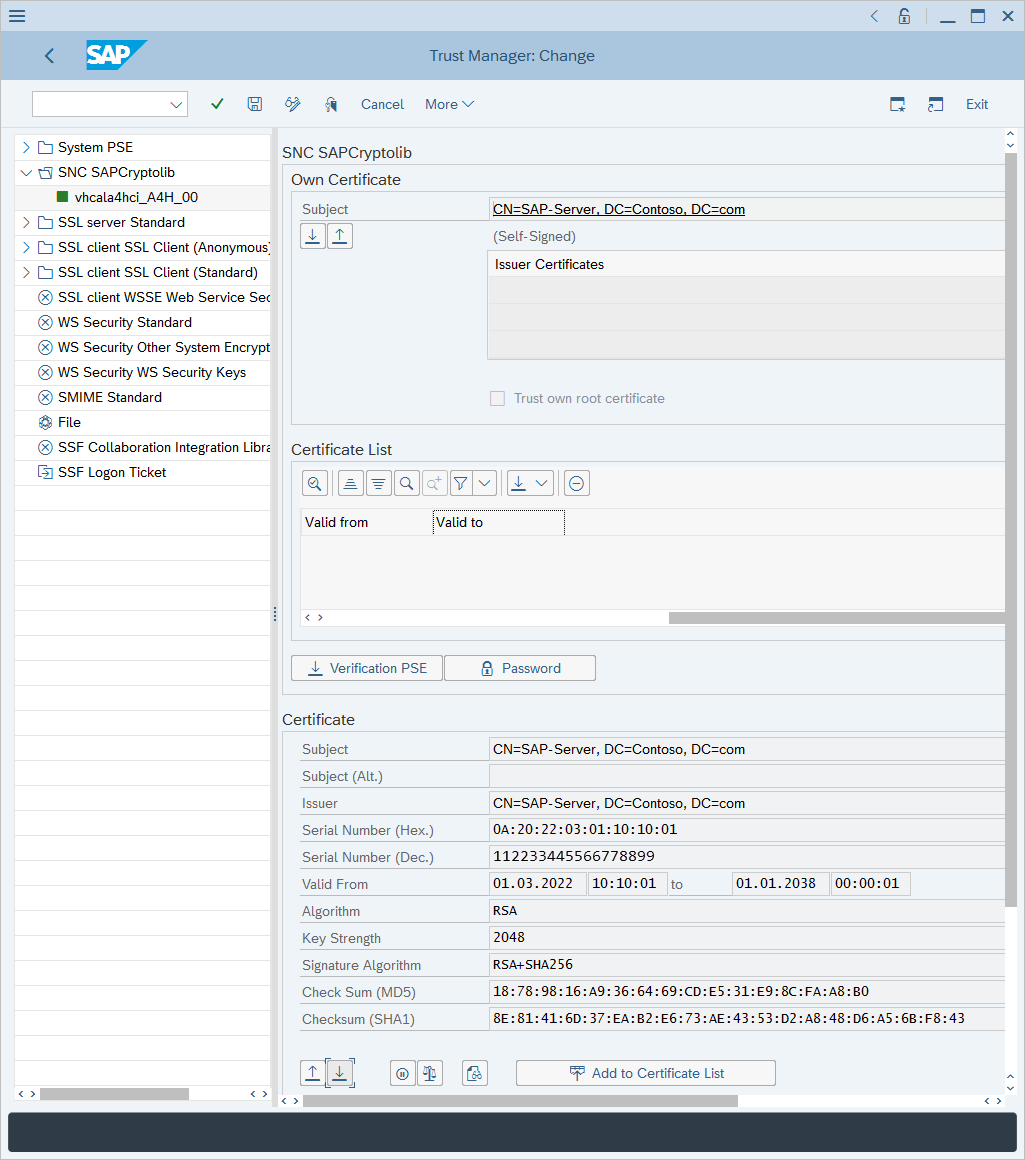Click the SAP back arrow icon

50,56
